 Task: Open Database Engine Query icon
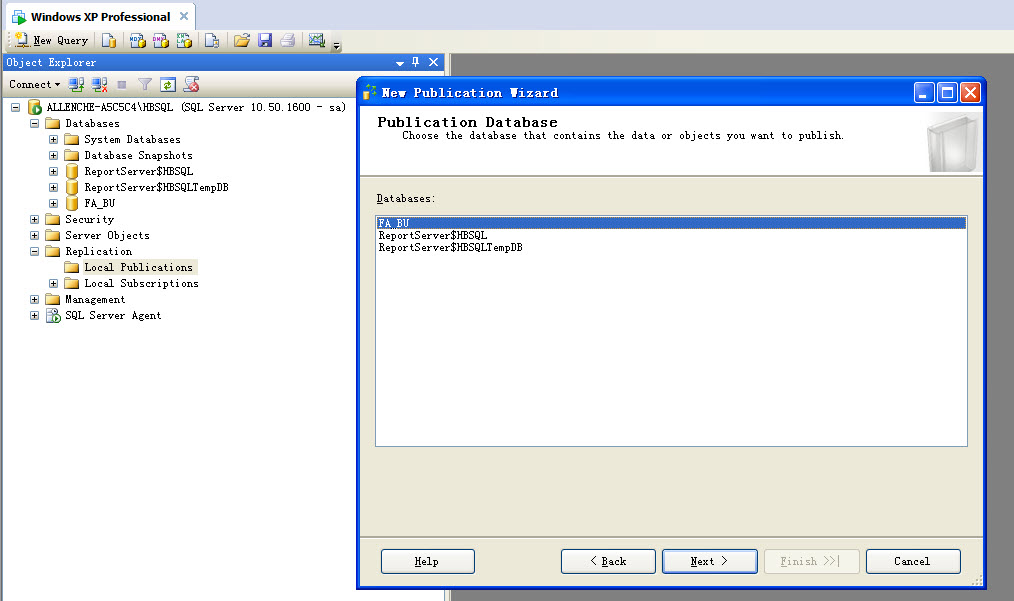(109, 40)
